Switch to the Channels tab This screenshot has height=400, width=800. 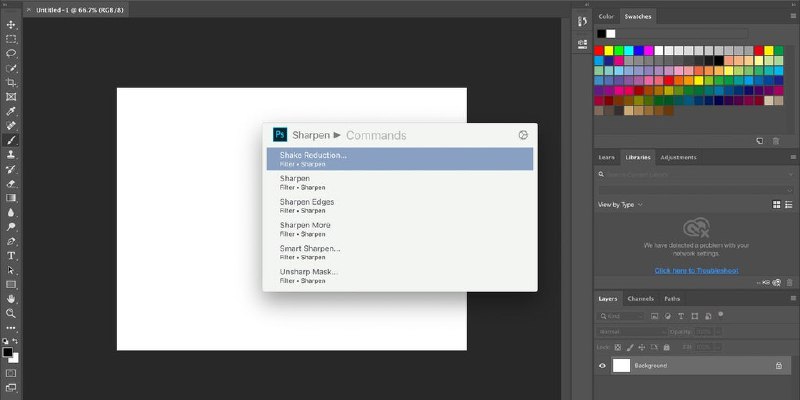coord(640,298)
